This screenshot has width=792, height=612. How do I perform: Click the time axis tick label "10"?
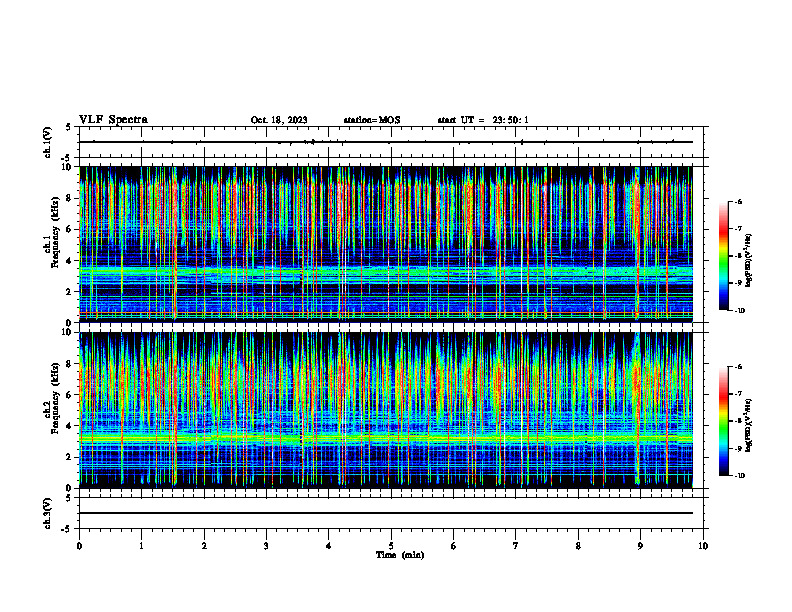pyautogui.click(x=703, y=546)
